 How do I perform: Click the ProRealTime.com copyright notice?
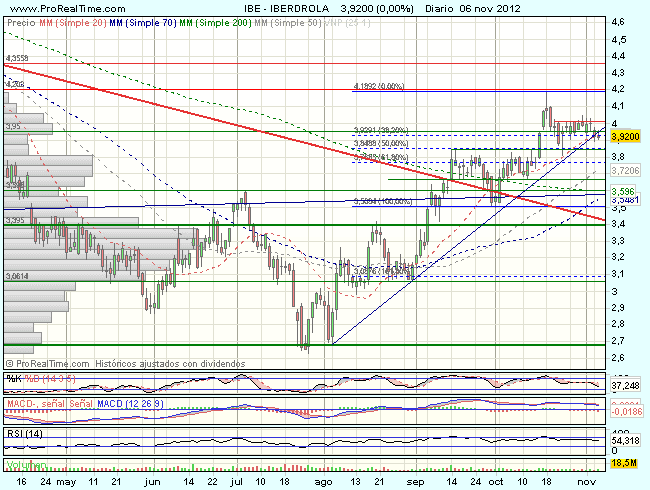[x=47, y=364]
